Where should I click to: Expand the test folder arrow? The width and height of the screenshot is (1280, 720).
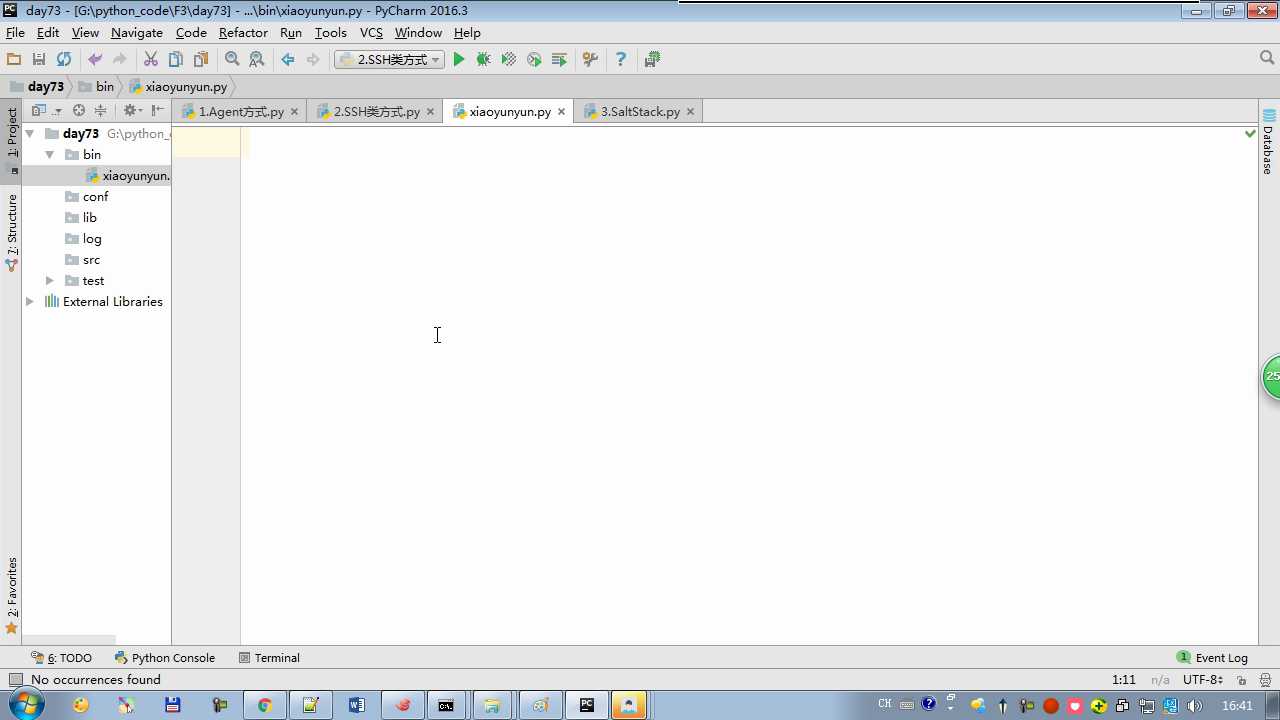pos(50,281)
